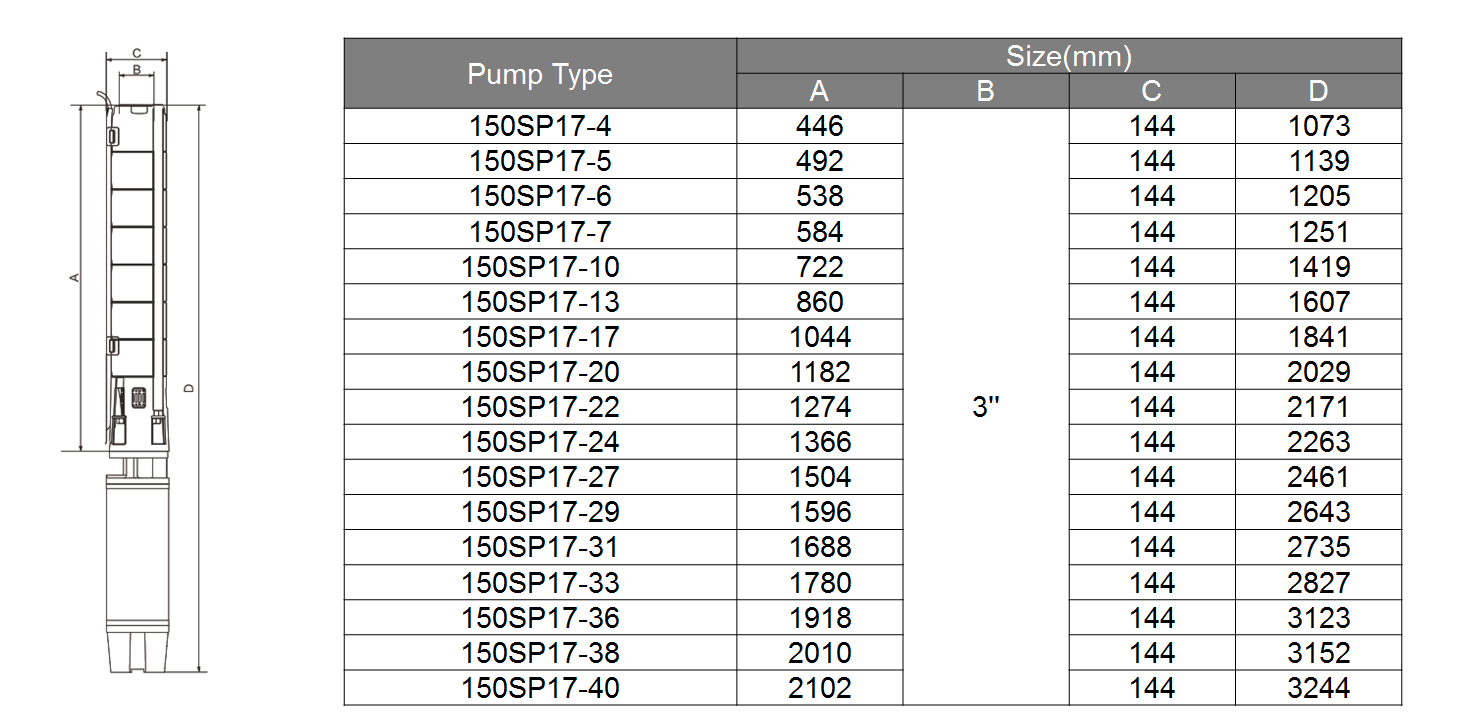1462x719 pixels.
Task: Select the D value 2029
Action: [x=1318, y=372]
